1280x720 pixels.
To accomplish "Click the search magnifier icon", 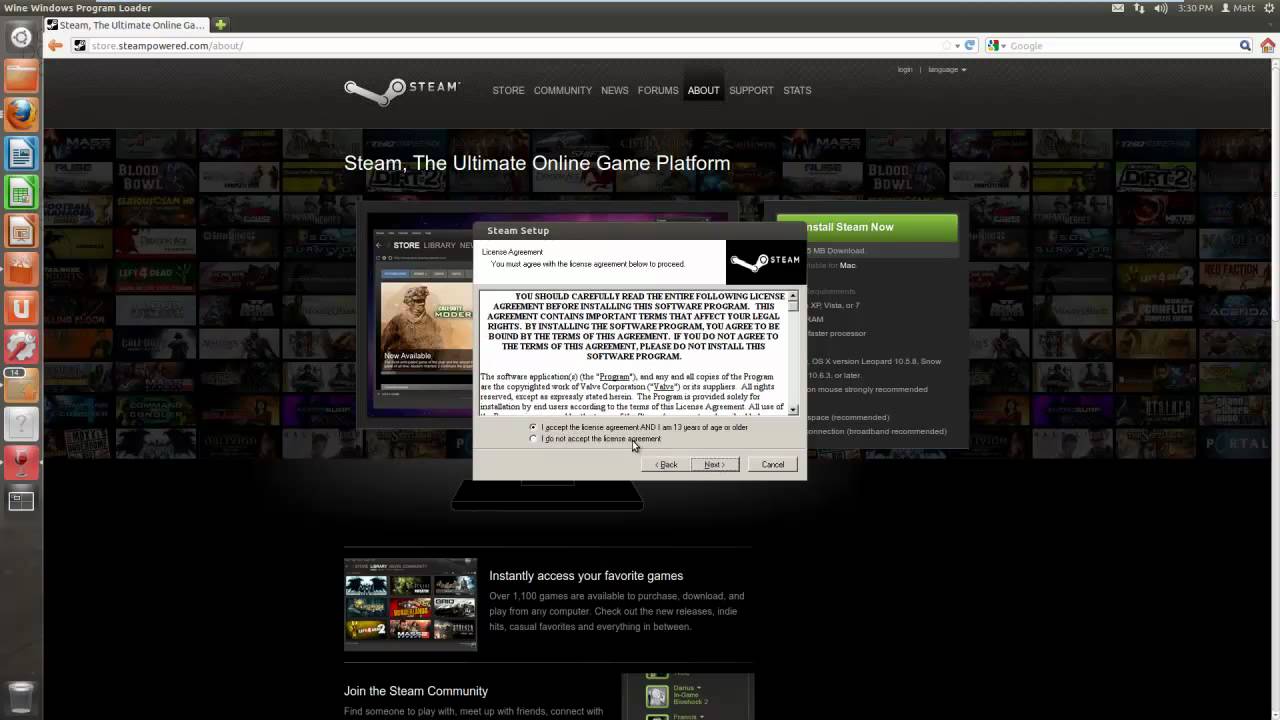I will coord(1245,45).
